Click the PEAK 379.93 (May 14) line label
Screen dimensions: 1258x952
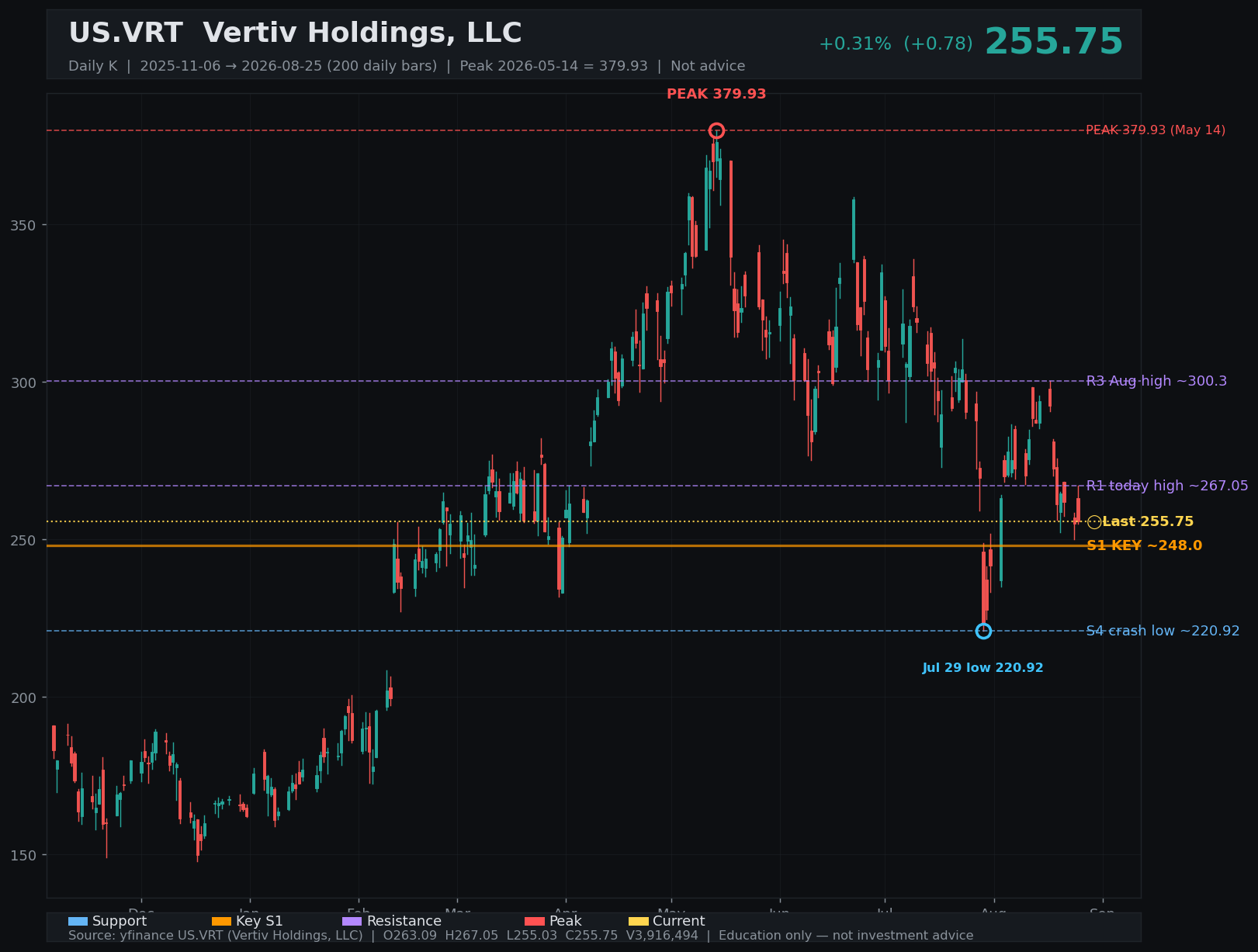[x=1156, y=130]
